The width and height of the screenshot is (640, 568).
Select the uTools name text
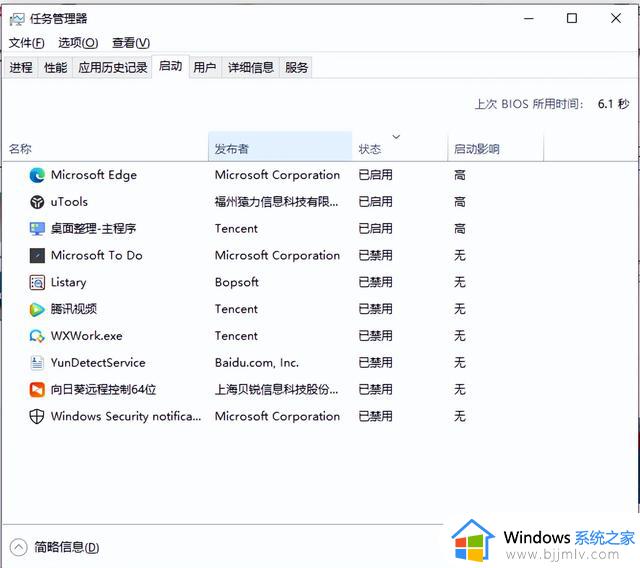tap(69, 202)
